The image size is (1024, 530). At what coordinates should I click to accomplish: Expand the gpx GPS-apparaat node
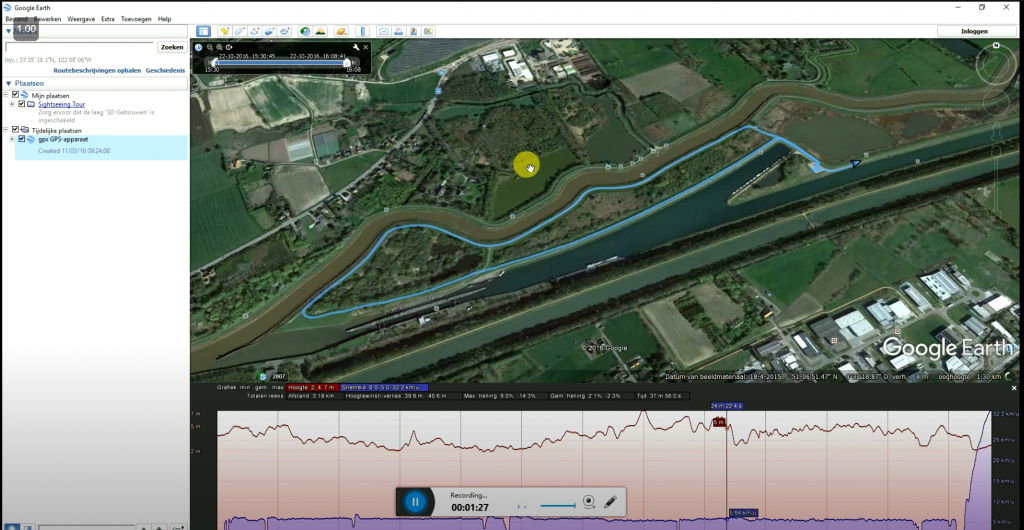12,139
